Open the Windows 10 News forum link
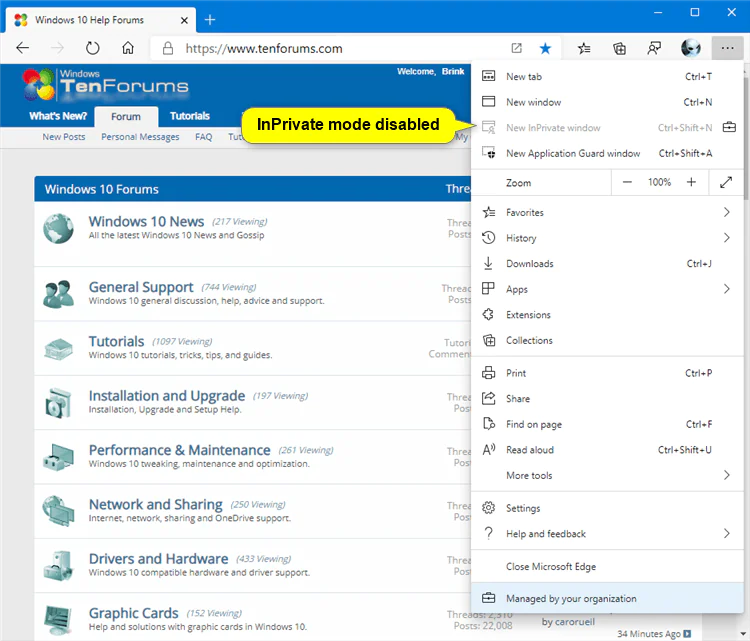The height and width of the screenshot is (641, 750). point(146,221)
